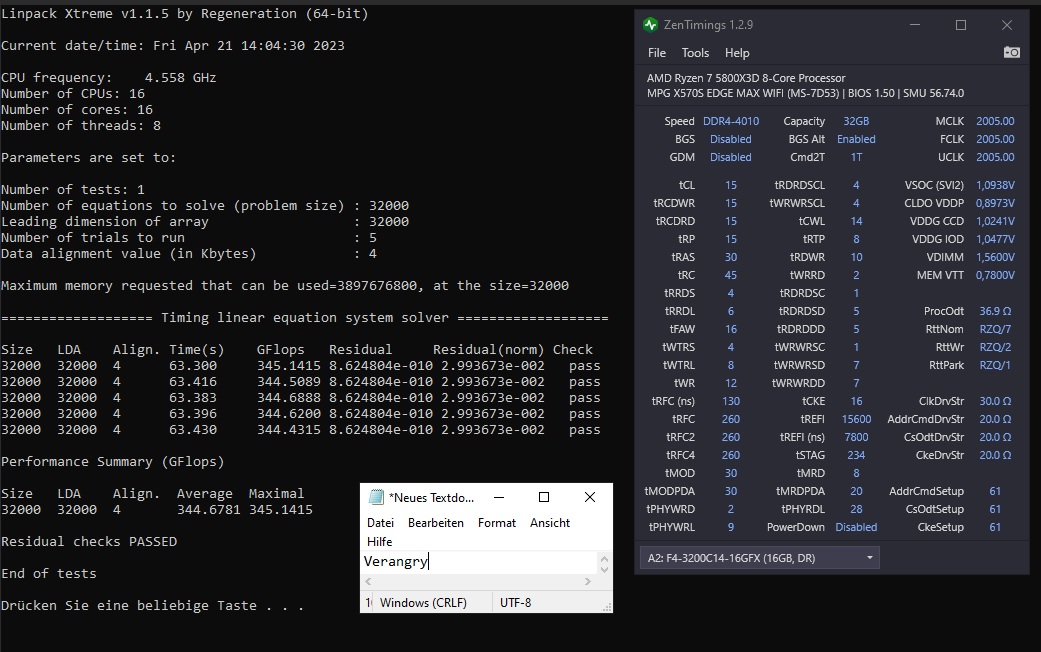Open the File menu in ZenTimings

(657, 53)
